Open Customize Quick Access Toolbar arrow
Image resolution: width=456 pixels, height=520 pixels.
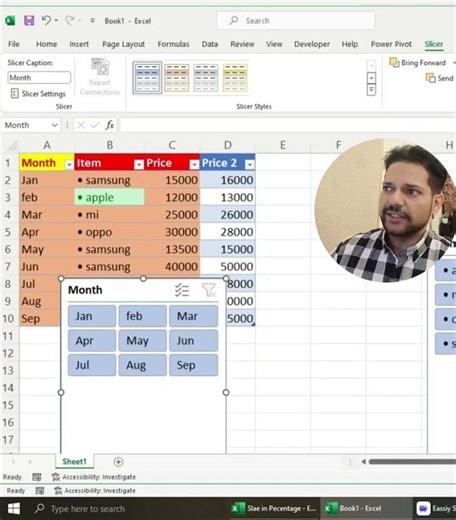[x=93, y=21]
